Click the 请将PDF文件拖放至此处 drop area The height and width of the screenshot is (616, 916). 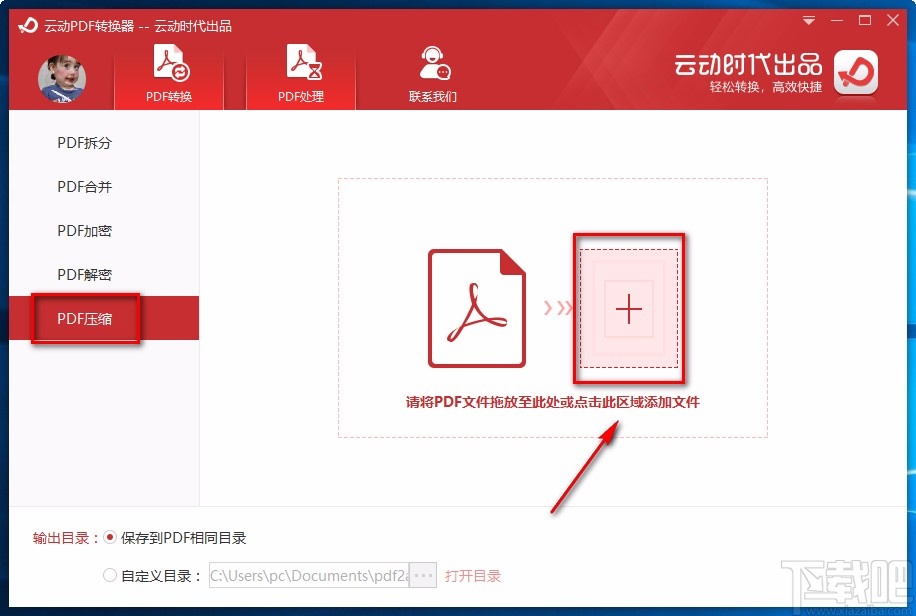pyautogui.click(x=553, y=401)
